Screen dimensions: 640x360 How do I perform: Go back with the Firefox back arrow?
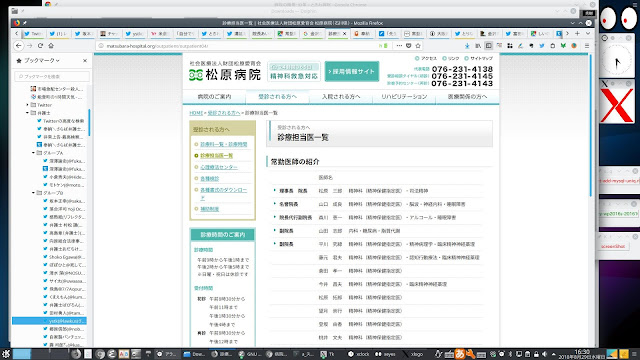[x=19, y=46]
